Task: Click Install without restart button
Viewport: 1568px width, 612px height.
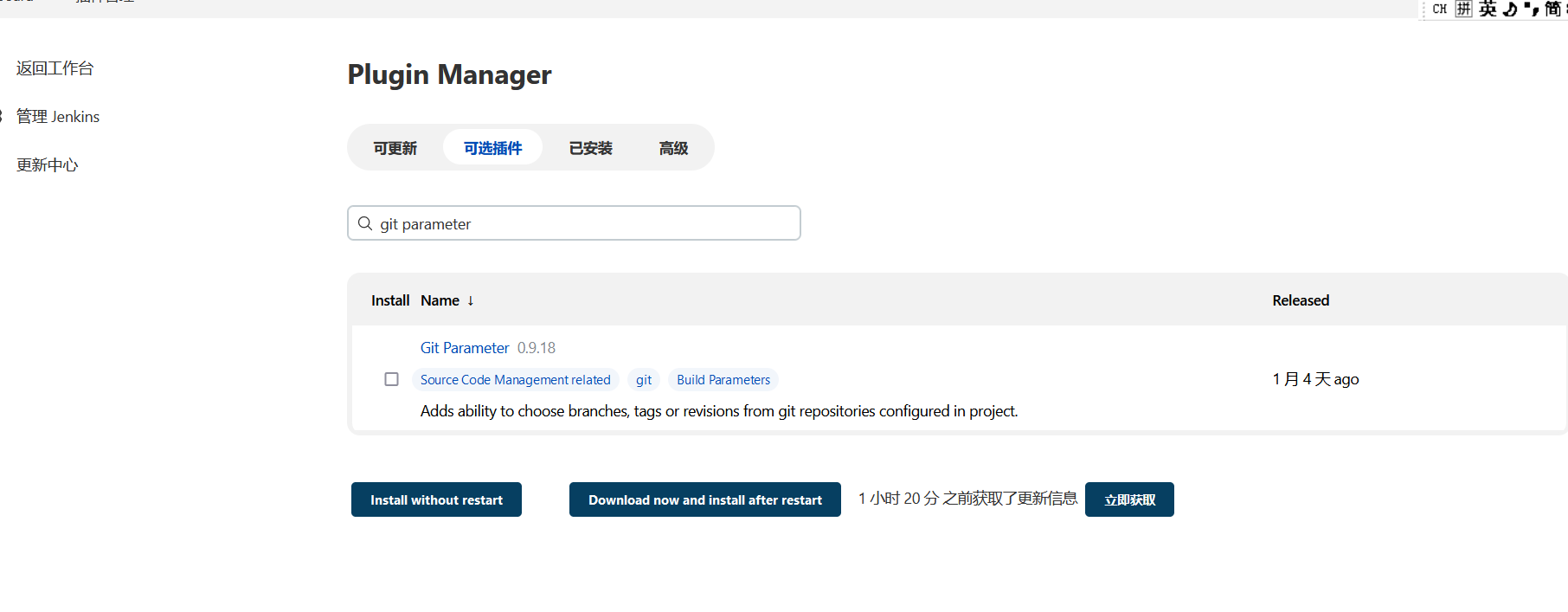Action: [436, 499]
